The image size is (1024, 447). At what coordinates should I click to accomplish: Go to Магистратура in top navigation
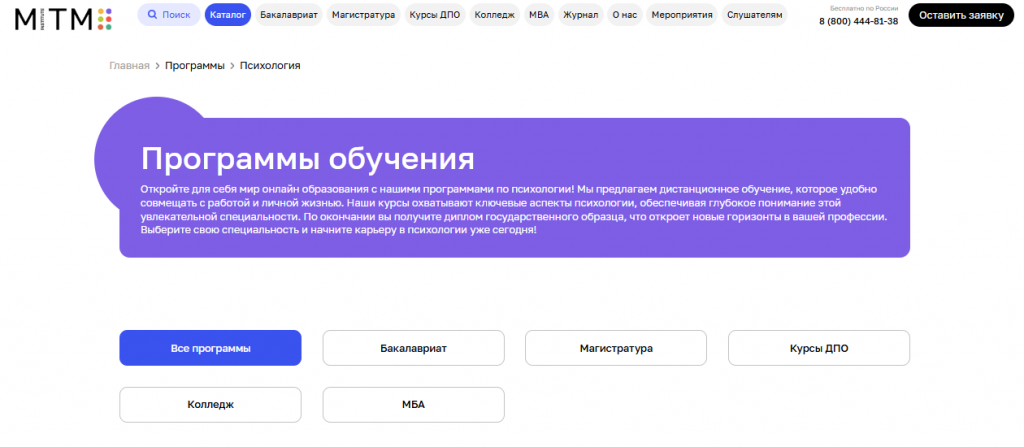(x=363, y=14)
